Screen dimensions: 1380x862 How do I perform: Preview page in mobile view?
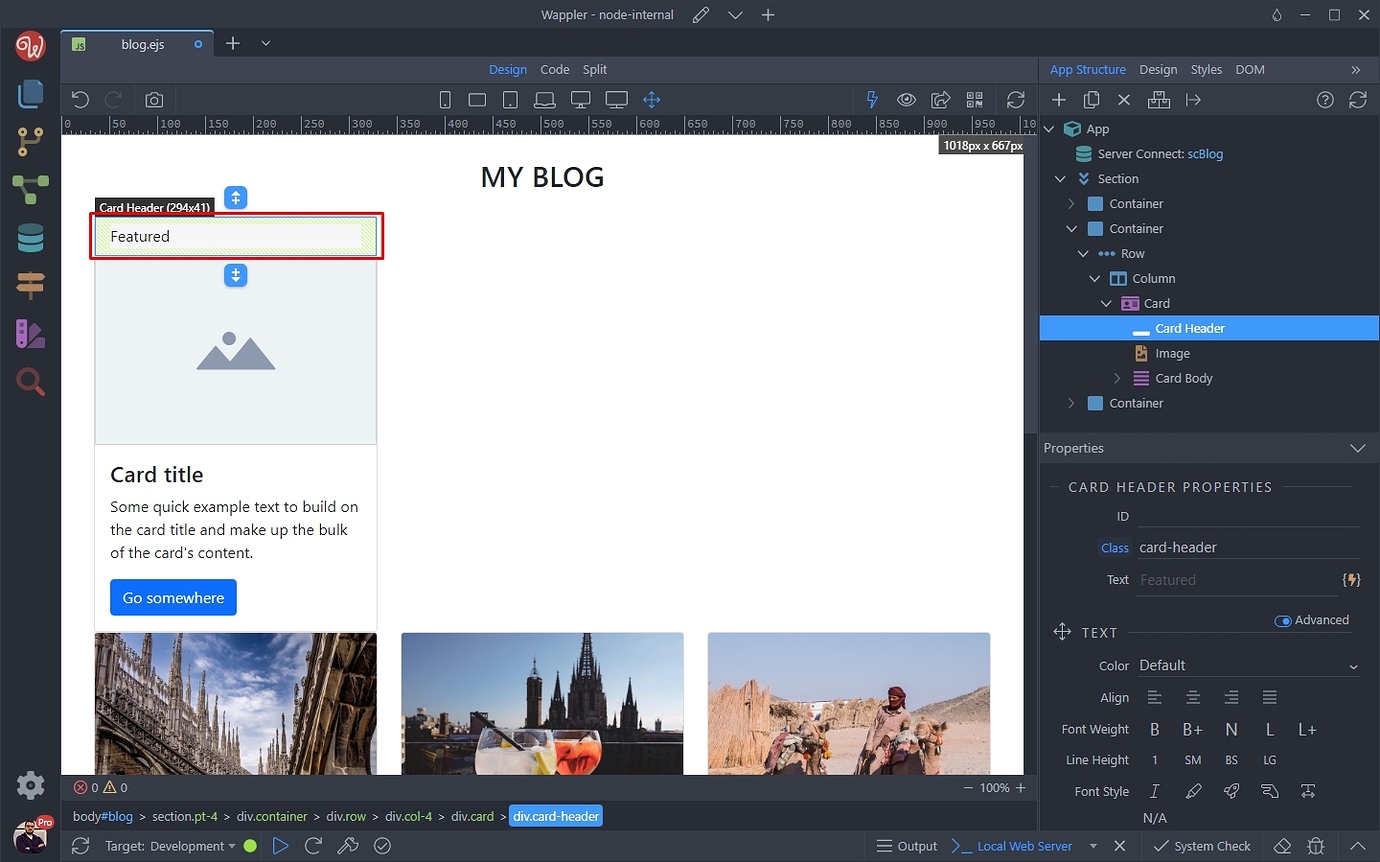445,99
